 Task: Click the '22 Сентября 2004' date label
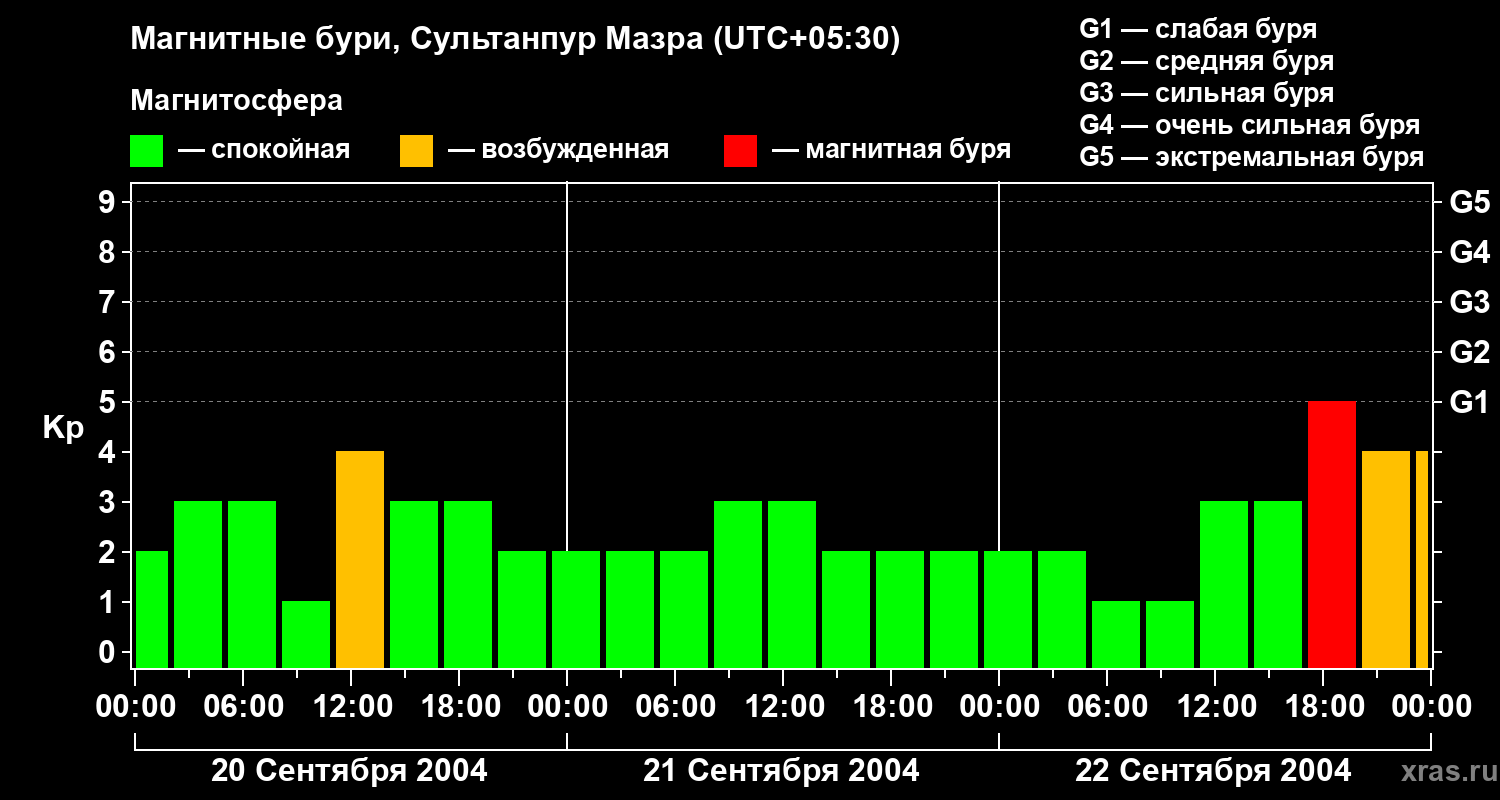(x=1213, y=771)
